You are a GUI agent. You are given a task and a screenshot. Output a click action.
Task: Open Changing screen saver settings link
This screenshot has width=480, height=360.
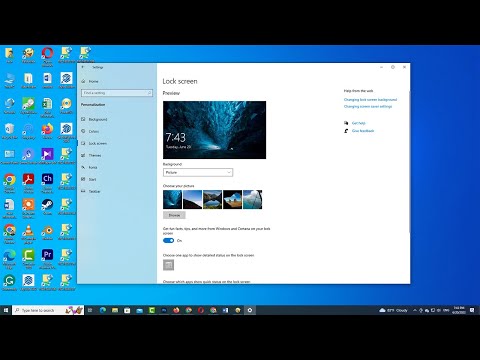pyautogui.click(x=368, y=106)
